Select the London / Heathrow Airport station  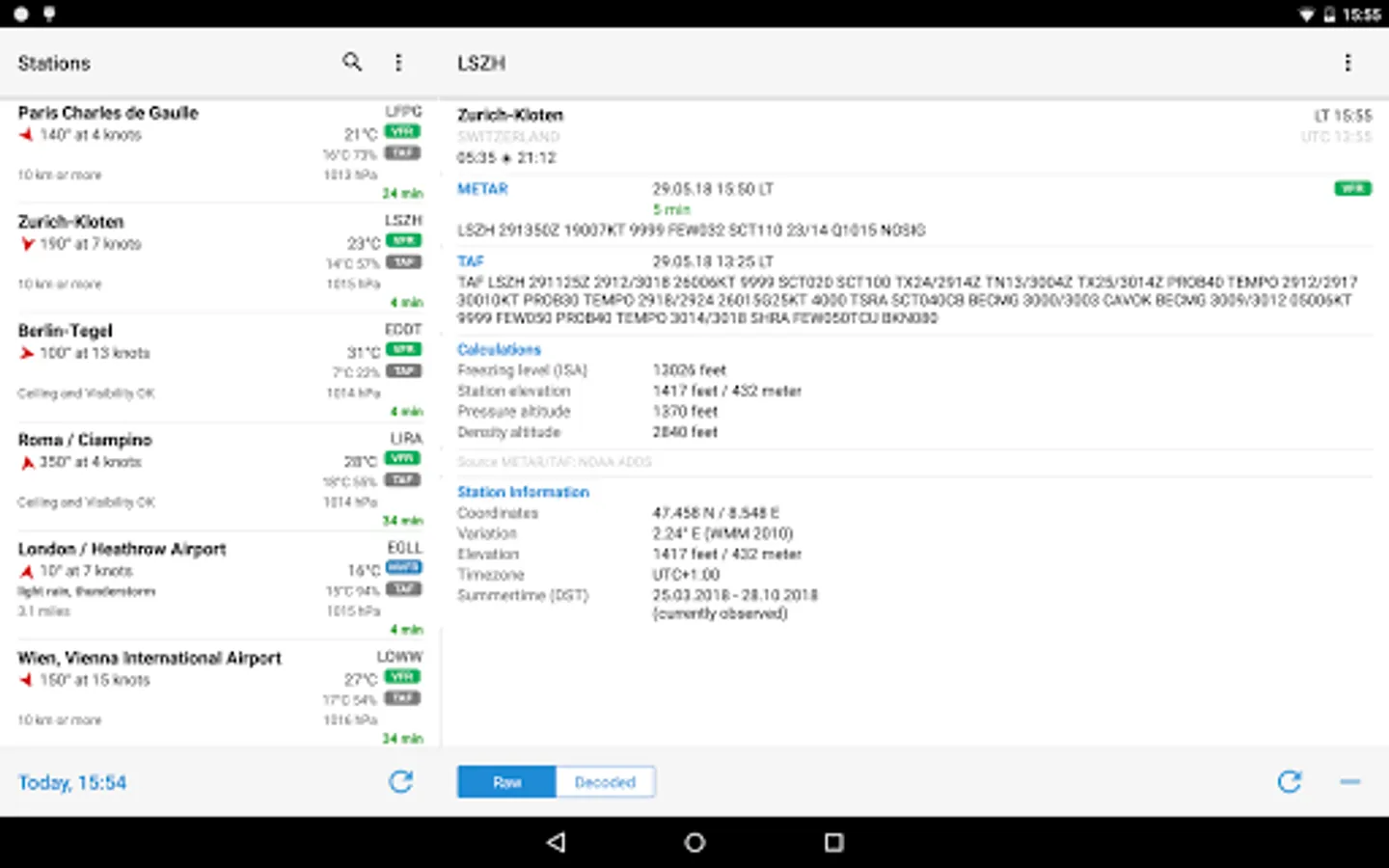click(x=220, y=585)
